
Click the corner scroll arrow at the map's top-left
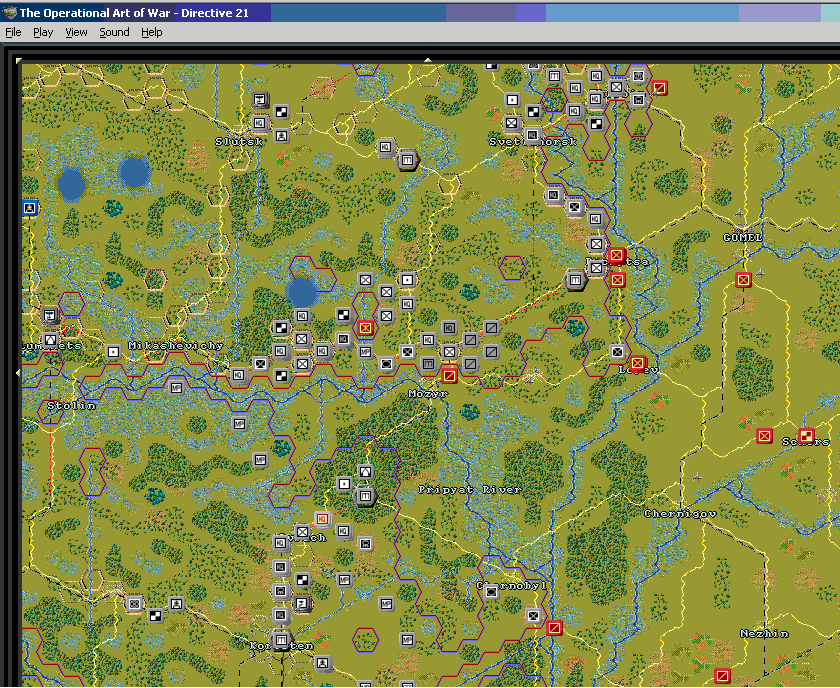pyautogui.click(x=19, y=61)
